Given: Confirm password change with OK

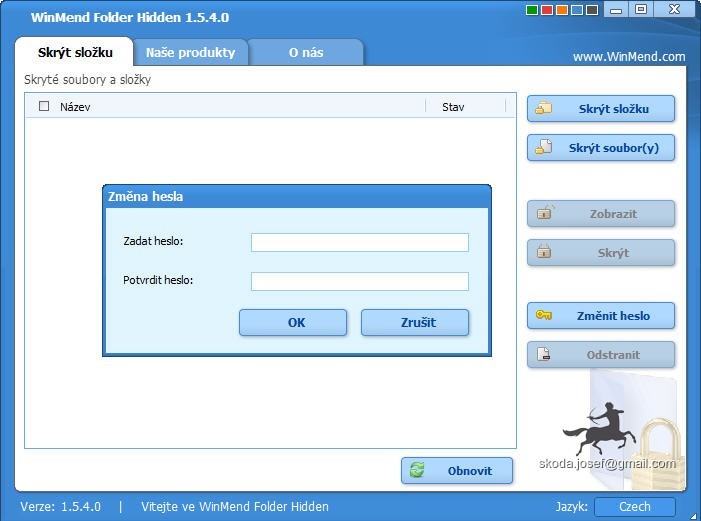Looking at the screenshot, I should coord(293,322).
